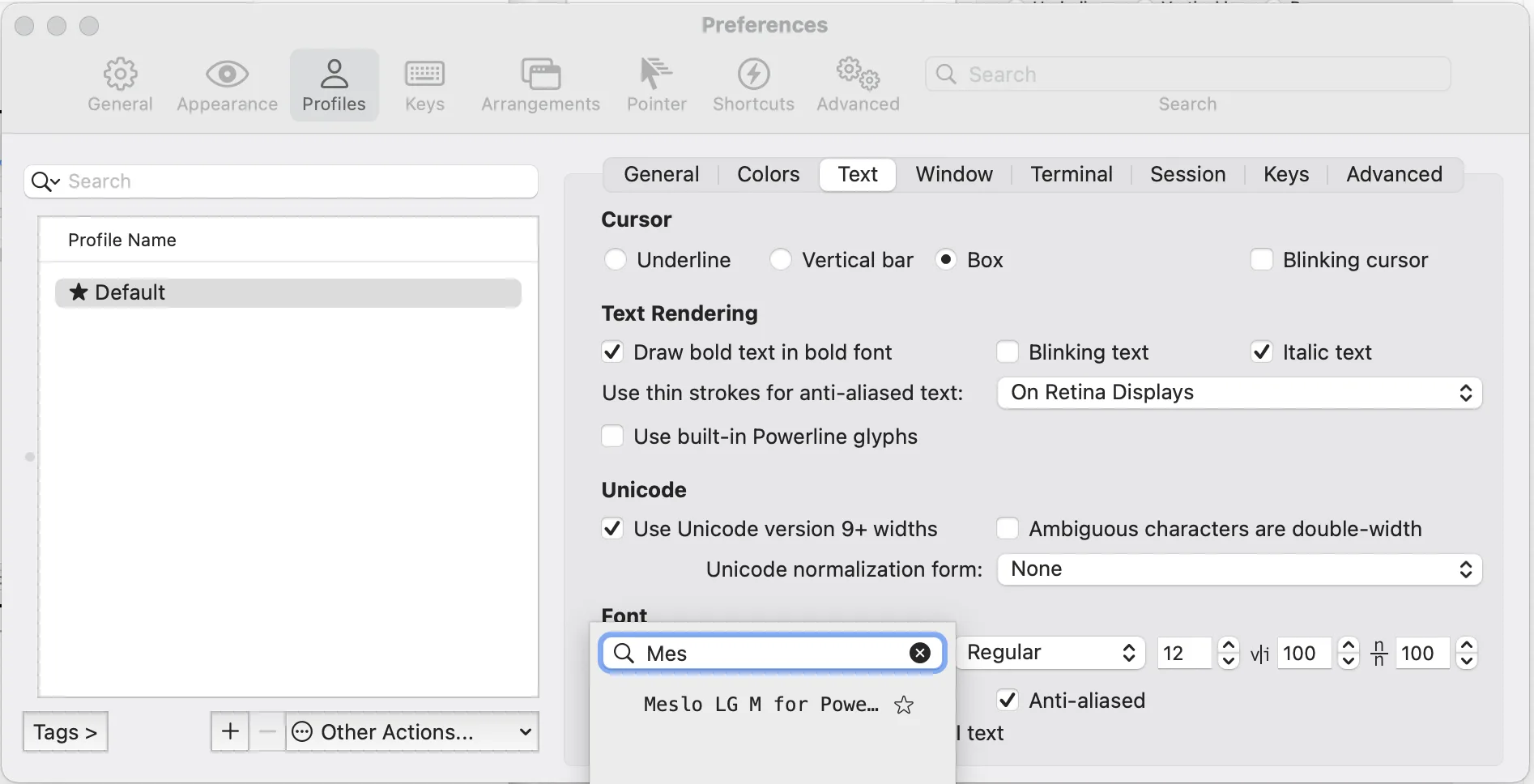
Task: Open the thin strokes On Retina Displays dropdown
Action: [1240, 393]
